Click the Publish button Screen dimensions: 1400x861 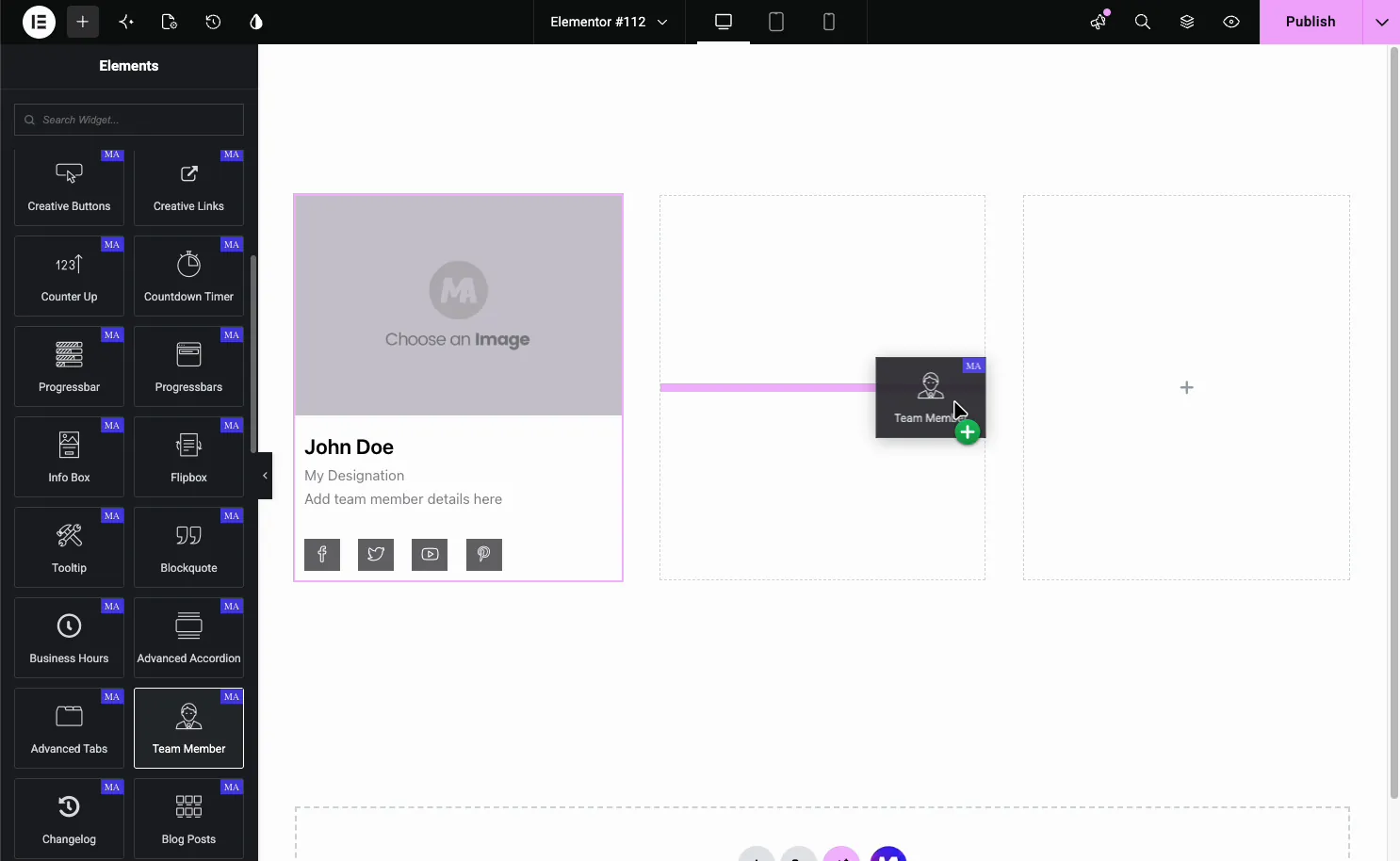click(x=1310, y=22)
